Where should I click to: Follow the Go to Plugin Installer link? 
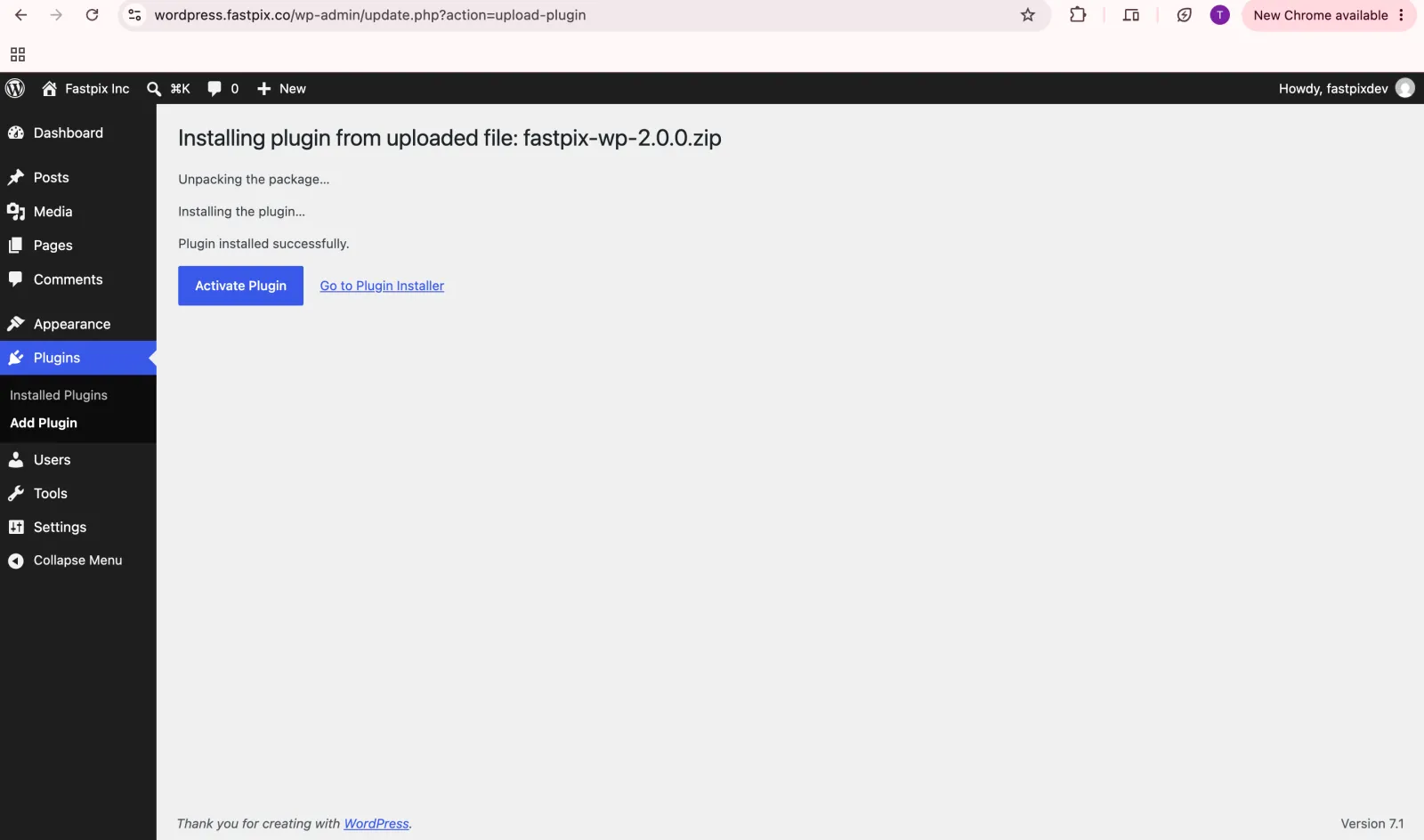[382, 286]
